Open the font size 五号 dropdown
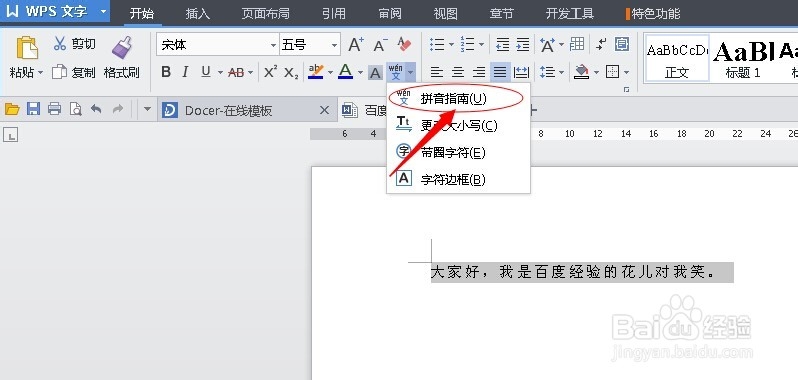The width and height of the screenshot is (798, 380). coord(334,45)
